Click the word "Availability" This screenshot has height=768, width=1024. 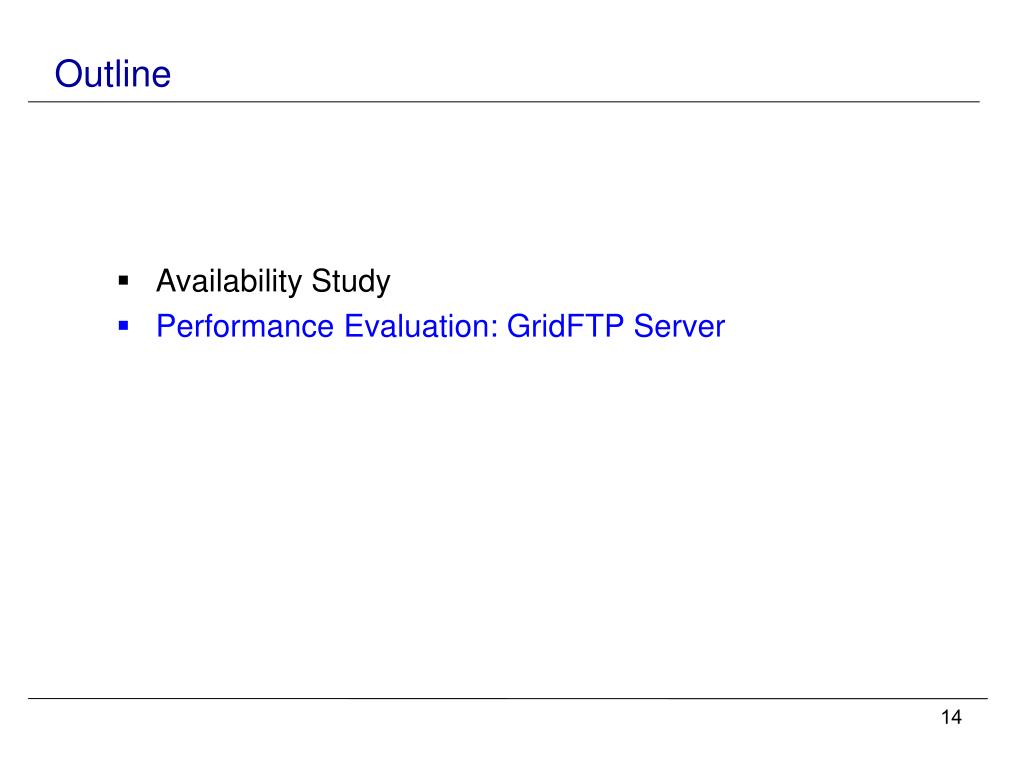point(229,281)
